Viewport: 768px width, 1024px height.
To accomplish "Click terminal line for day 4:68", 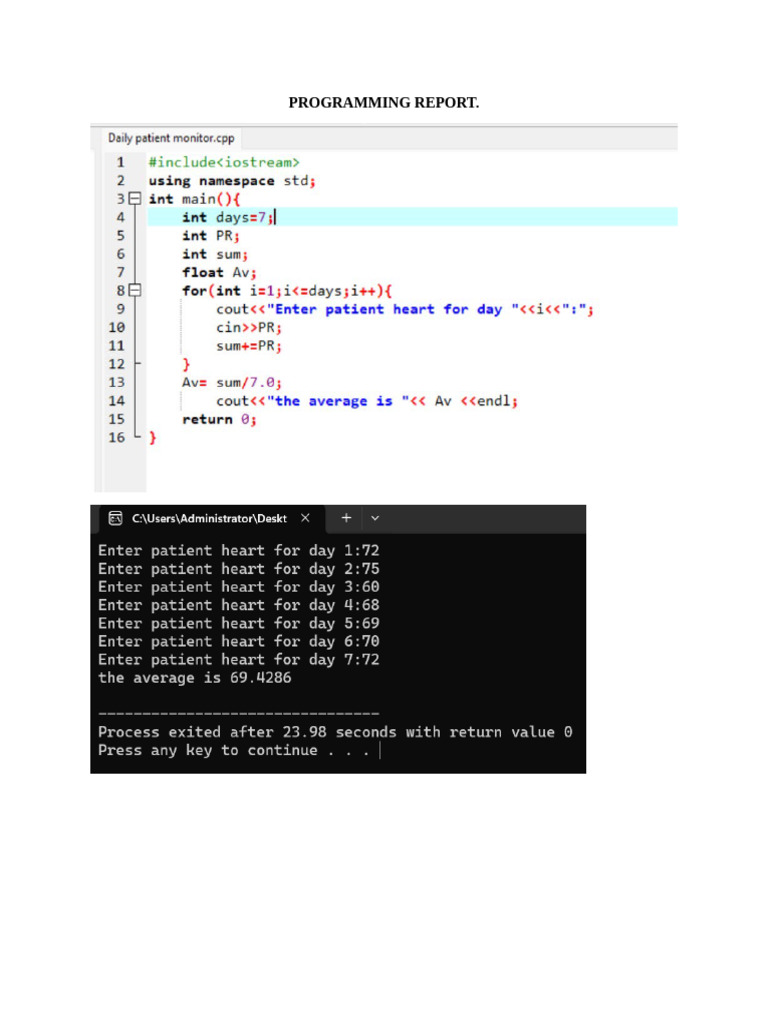I will (x=238, y=605).
